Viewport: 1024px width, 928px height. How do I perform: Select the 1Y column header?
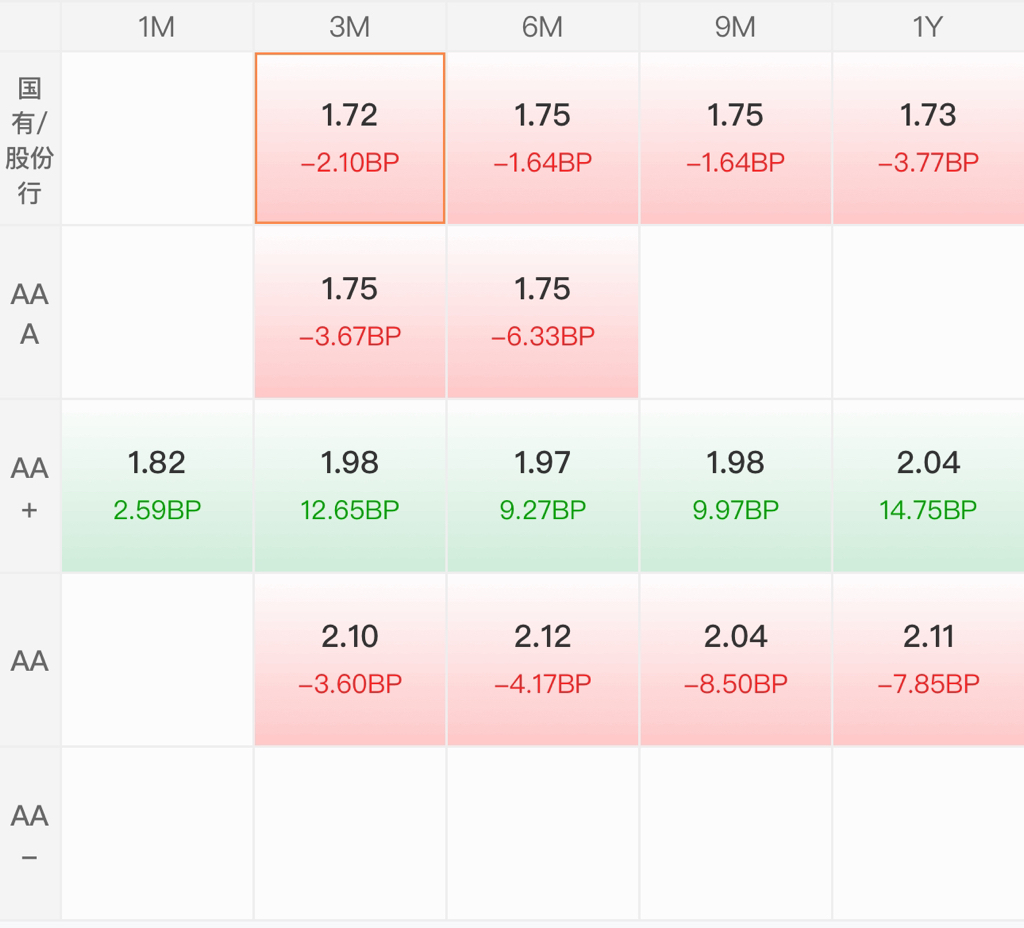click(x=927, y=27)
